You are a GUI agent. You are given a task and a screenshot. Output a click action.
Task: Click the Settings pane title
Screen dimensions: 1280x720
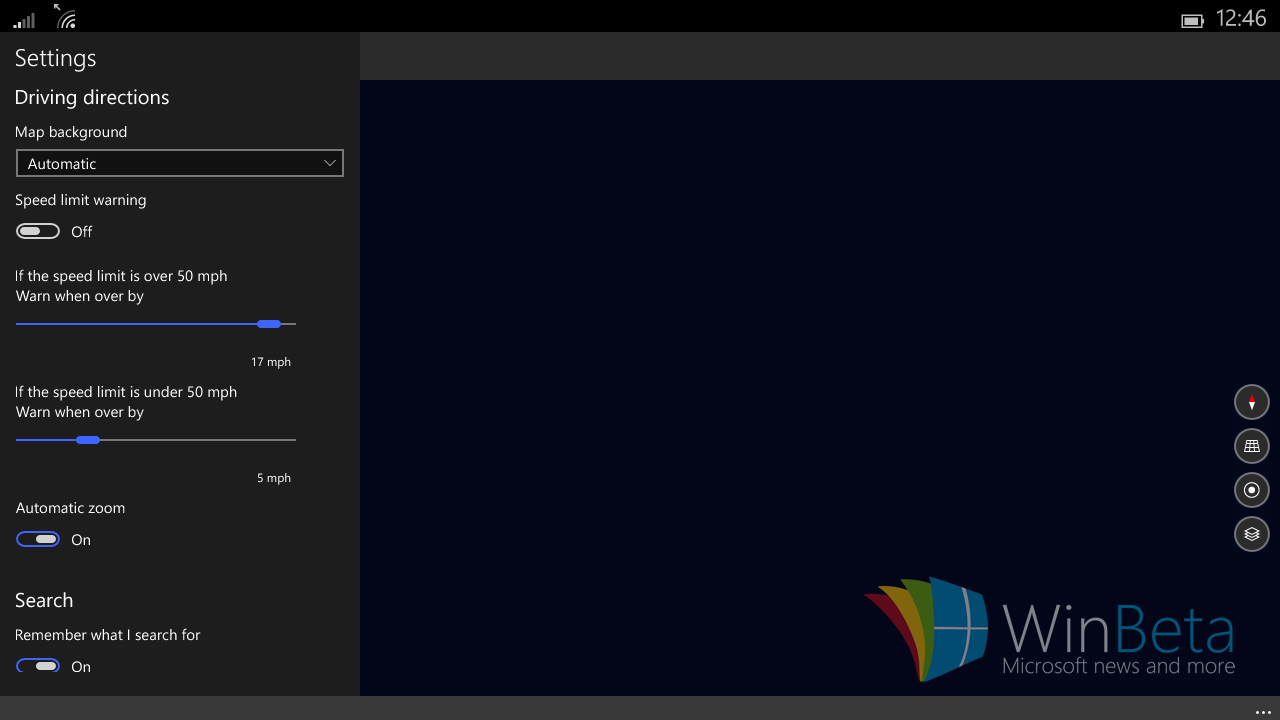(56, 58)
